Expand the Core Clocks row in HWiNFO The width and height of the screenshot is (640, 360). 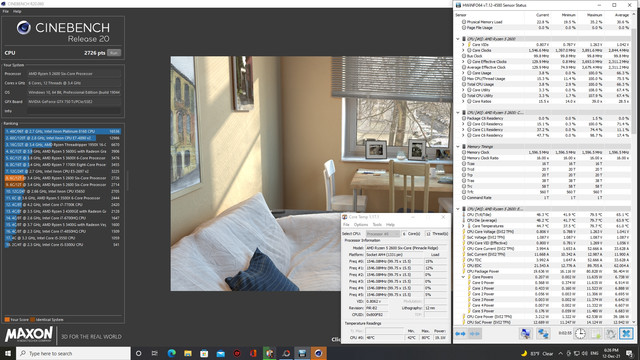tap(463, 50)
